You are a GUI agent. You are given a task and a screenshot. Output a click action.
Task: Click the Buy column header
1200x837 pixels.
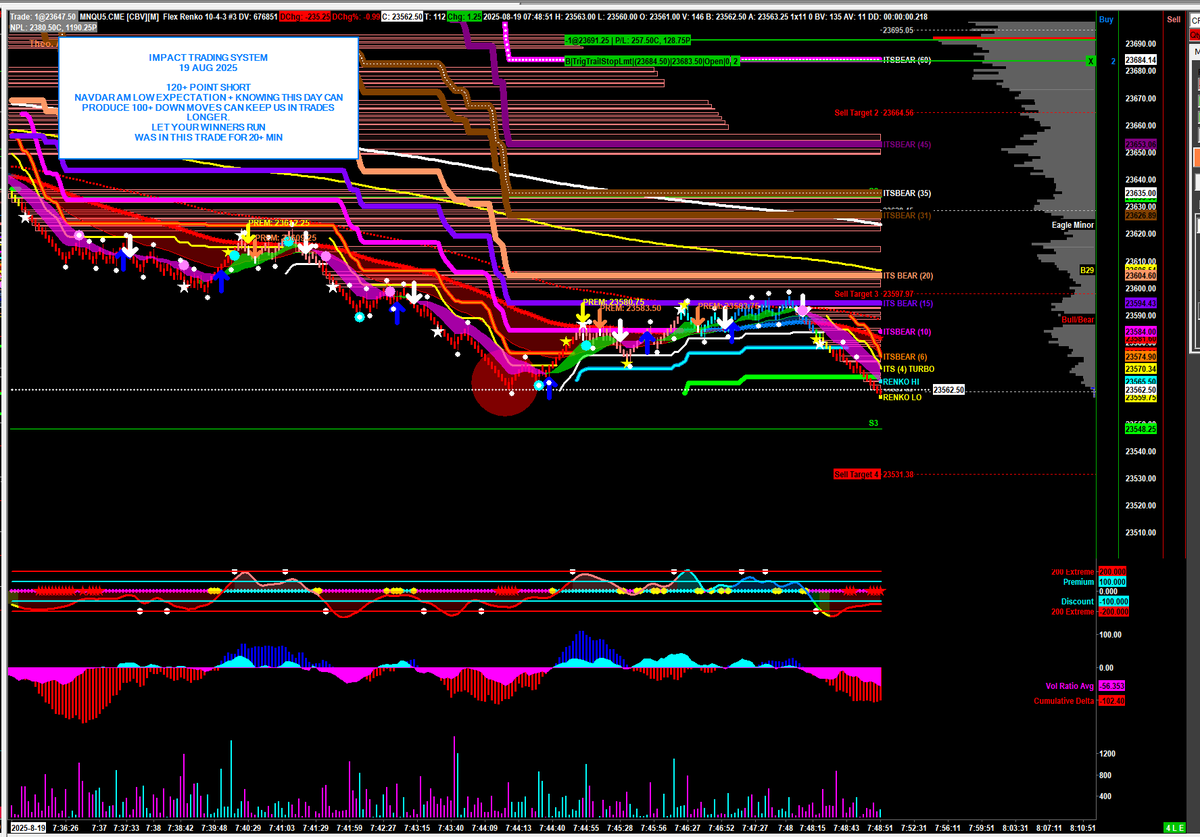tap(1105, 19)
